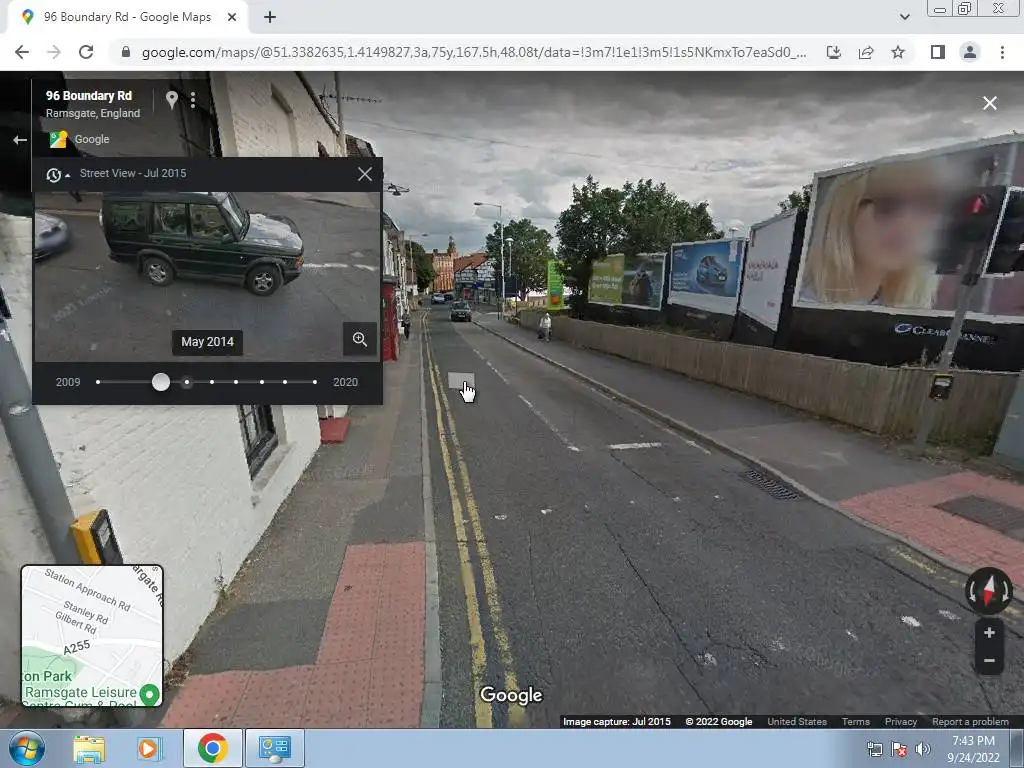Screen dimensions: 1024x768
Task: Open File Explorer from the taskbar
Action: (89, 748)
